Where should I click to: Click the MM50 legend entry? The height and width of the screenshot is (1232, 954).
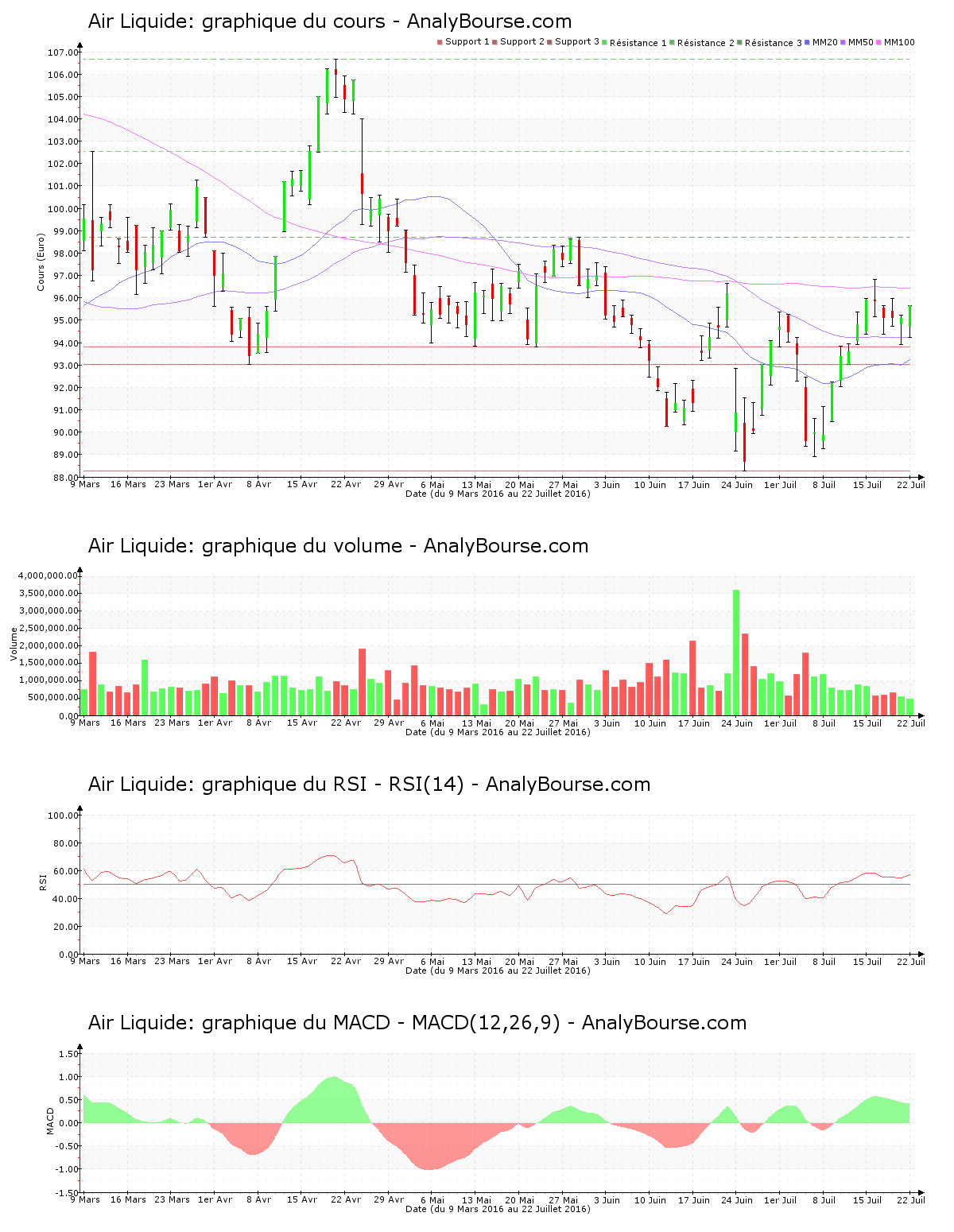857,42
